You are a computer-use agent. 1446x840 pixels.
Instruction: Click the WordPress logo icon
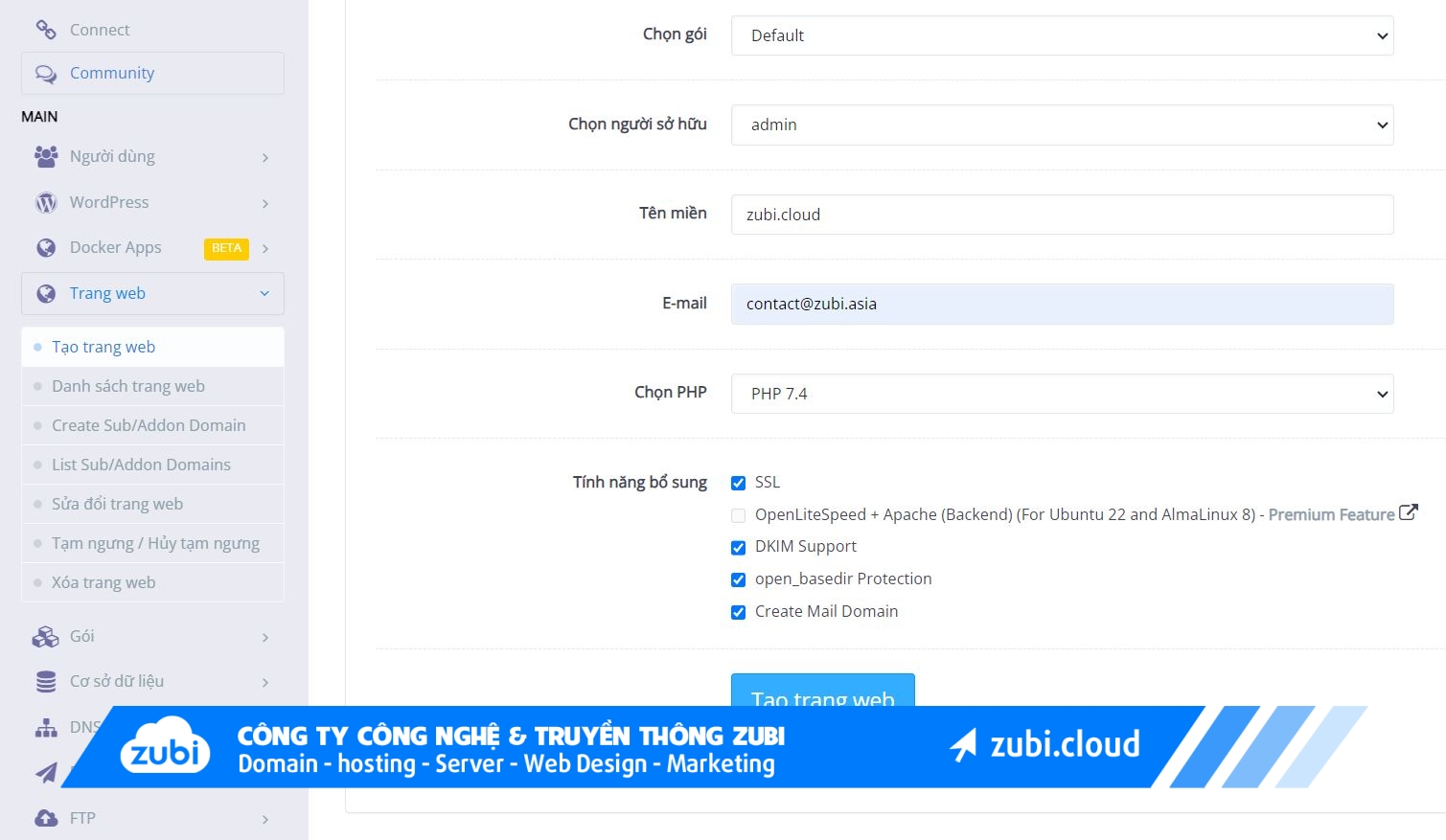pos(46,203)
